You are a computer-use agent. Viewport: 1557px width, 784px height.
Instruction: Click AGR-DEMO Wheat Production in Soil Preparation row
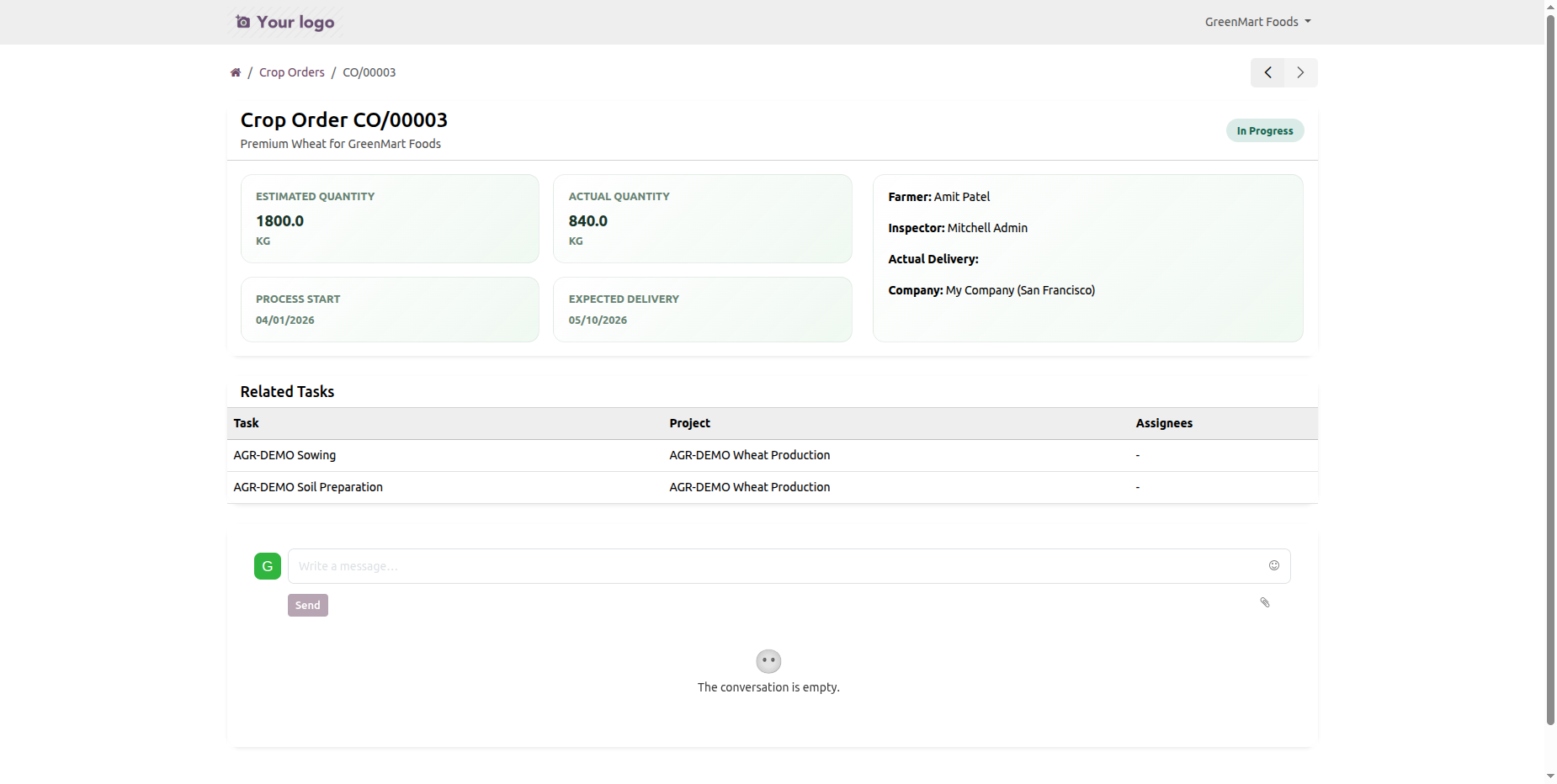750,487
